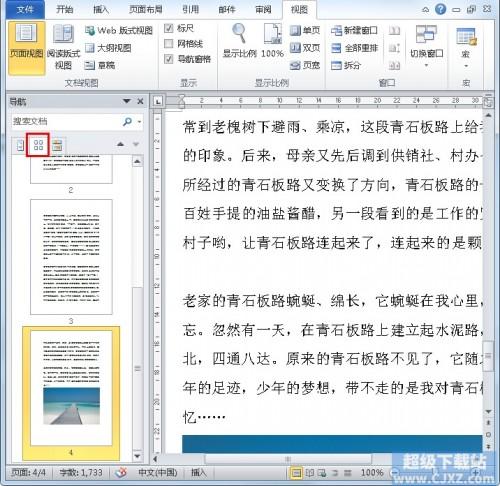
Task: Click the search magnifier in navigation pane
Action: tap(128, 122)
